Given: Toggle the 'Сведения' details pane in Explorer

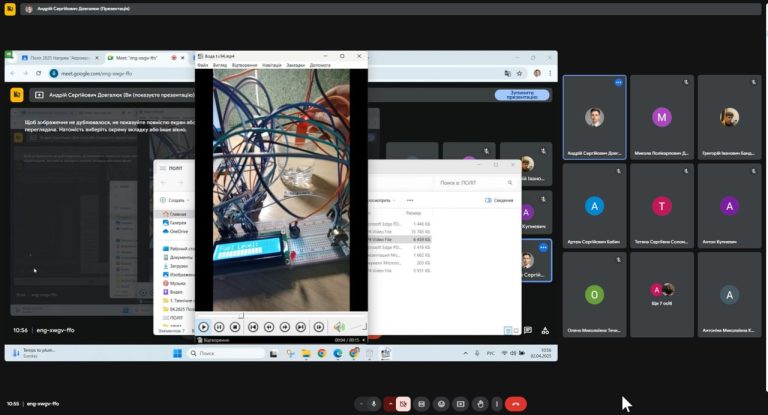Looking at the screenshot, I should (x=499, y=200).
